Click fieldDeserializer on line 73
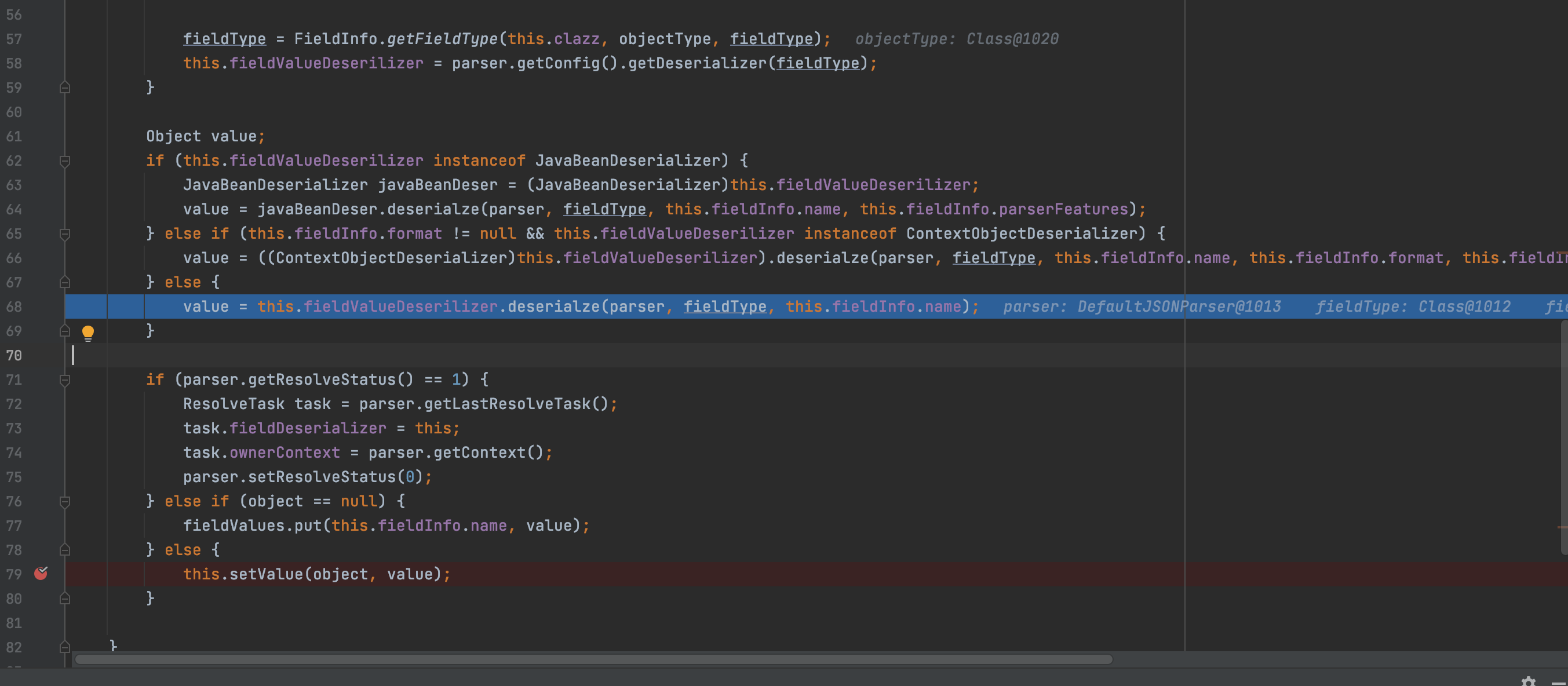The image size is (1568, 686). tap(308, 429)
